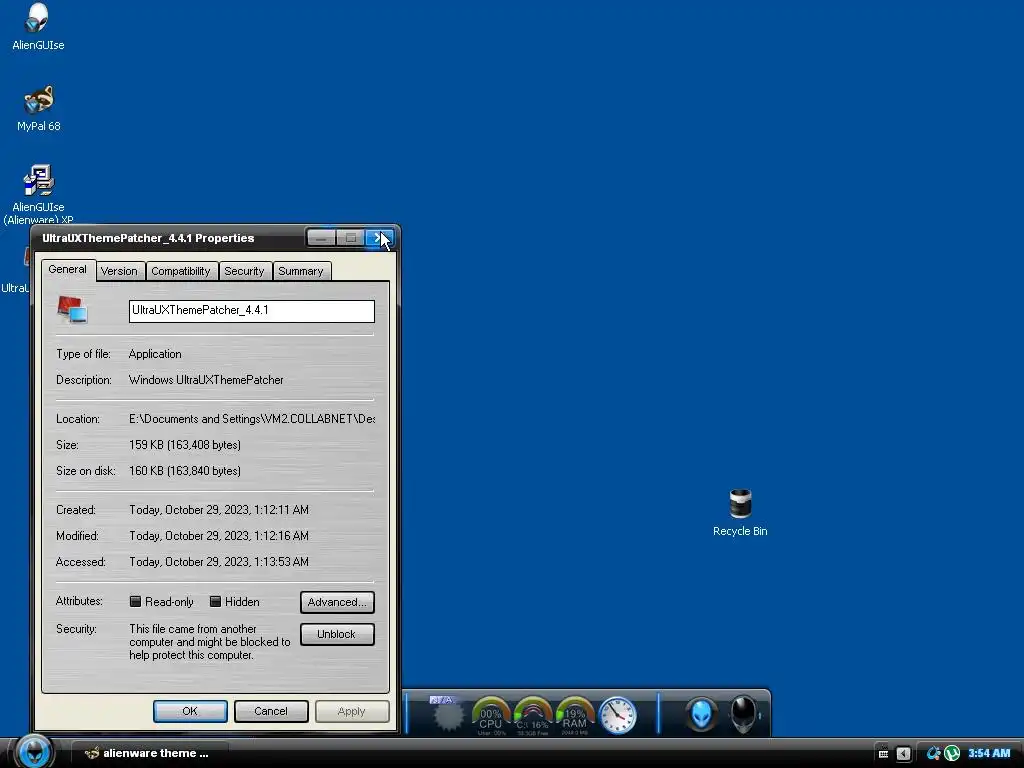This screenshot has height=768, width=1024.
Task: Click Unblock to unblock the file
Action: 337,634
